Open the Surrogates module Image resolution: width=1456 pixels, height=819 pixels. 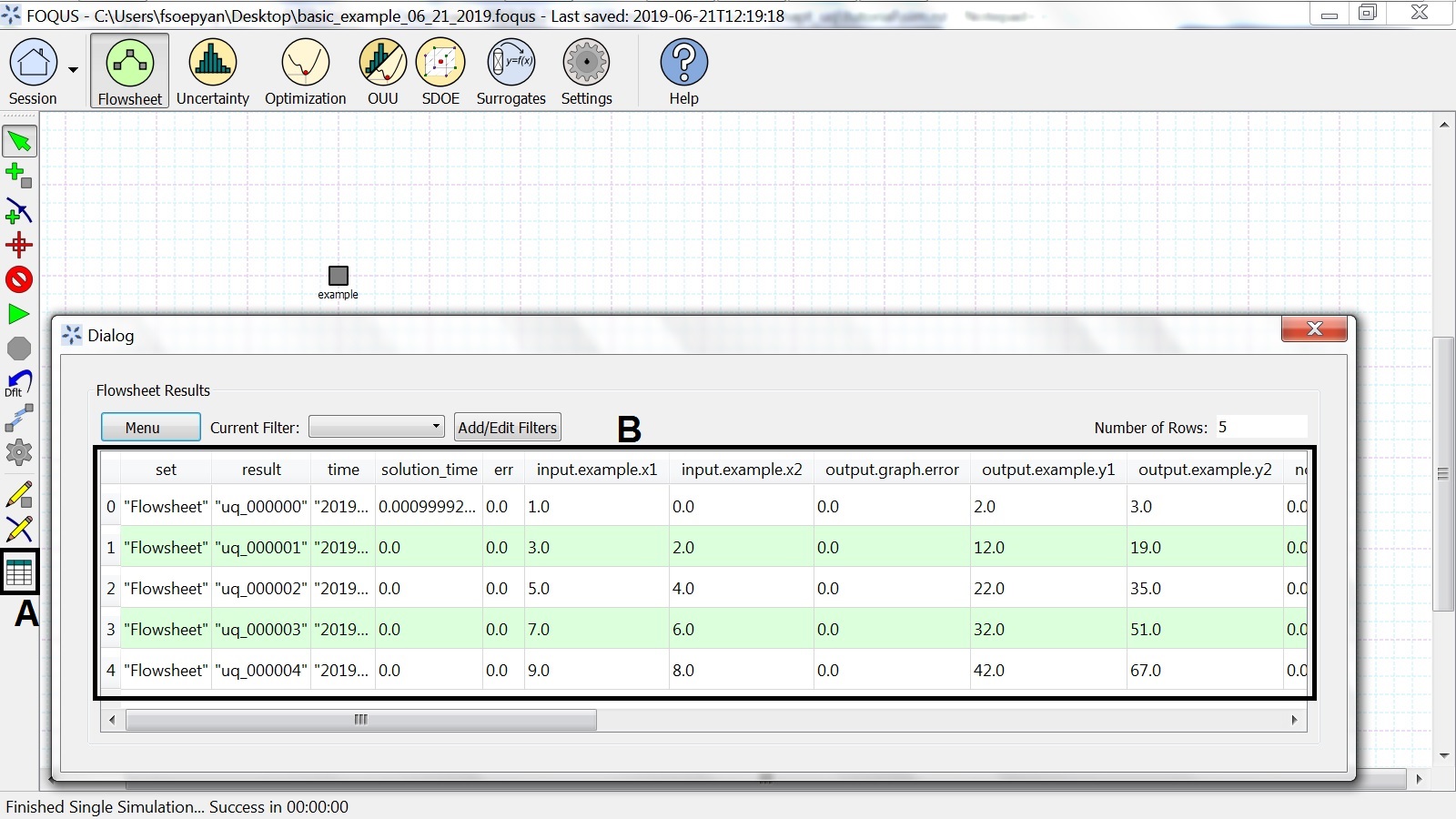pyautogui.click(x=511, y=70)
